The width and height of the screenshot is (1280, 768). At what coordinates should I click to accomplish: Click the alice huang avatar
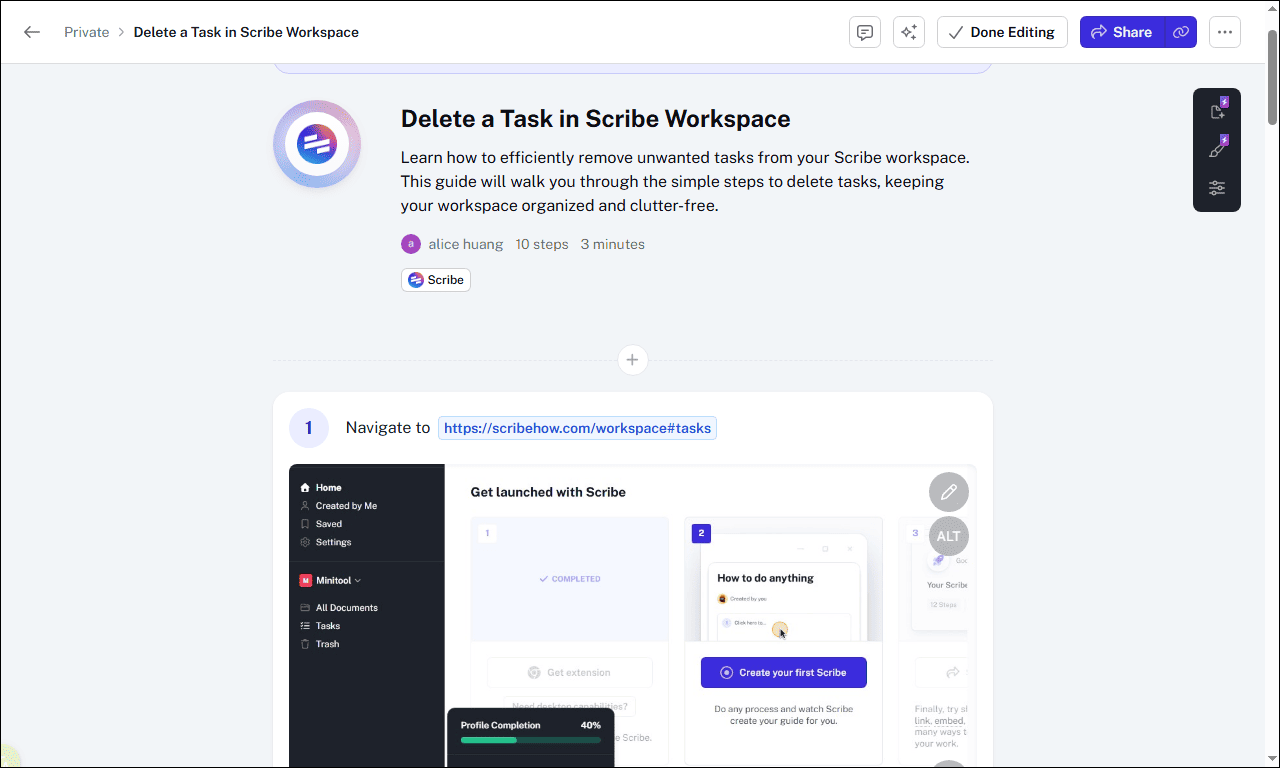pos(411,244)
